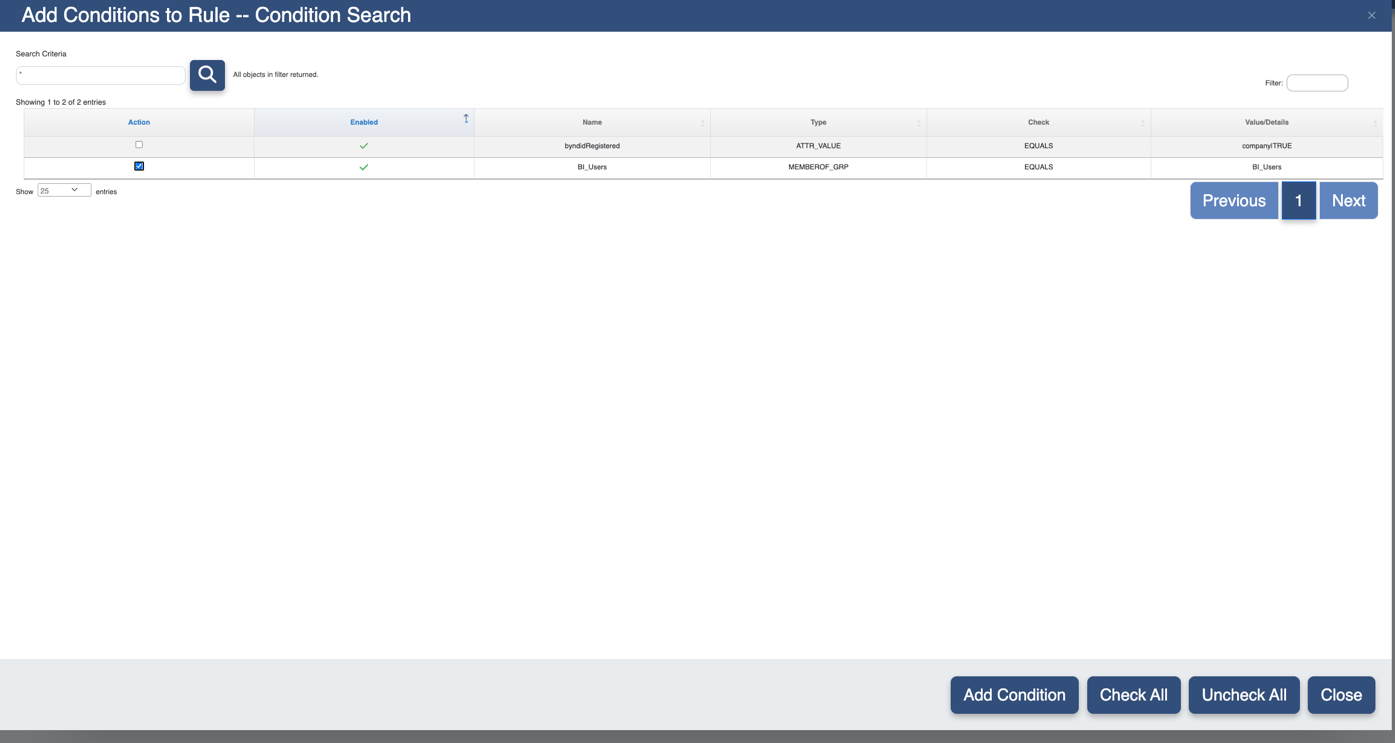Screen dimensions: 1395x743
Task: Click the ATTR_VALUE type cell
Action: click(818, 146)
